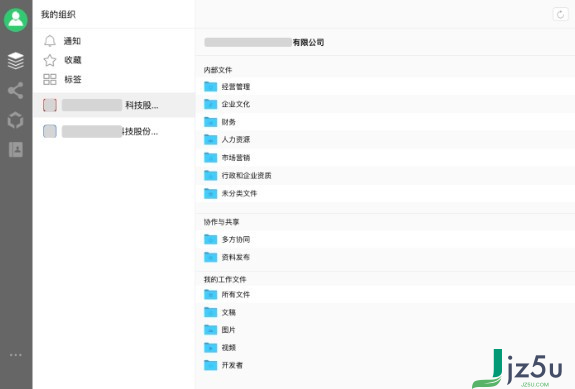This screenshot has height=389, width=575.
Task: Click the red-bordered organization logo
Action: click(x=50, y=105)
